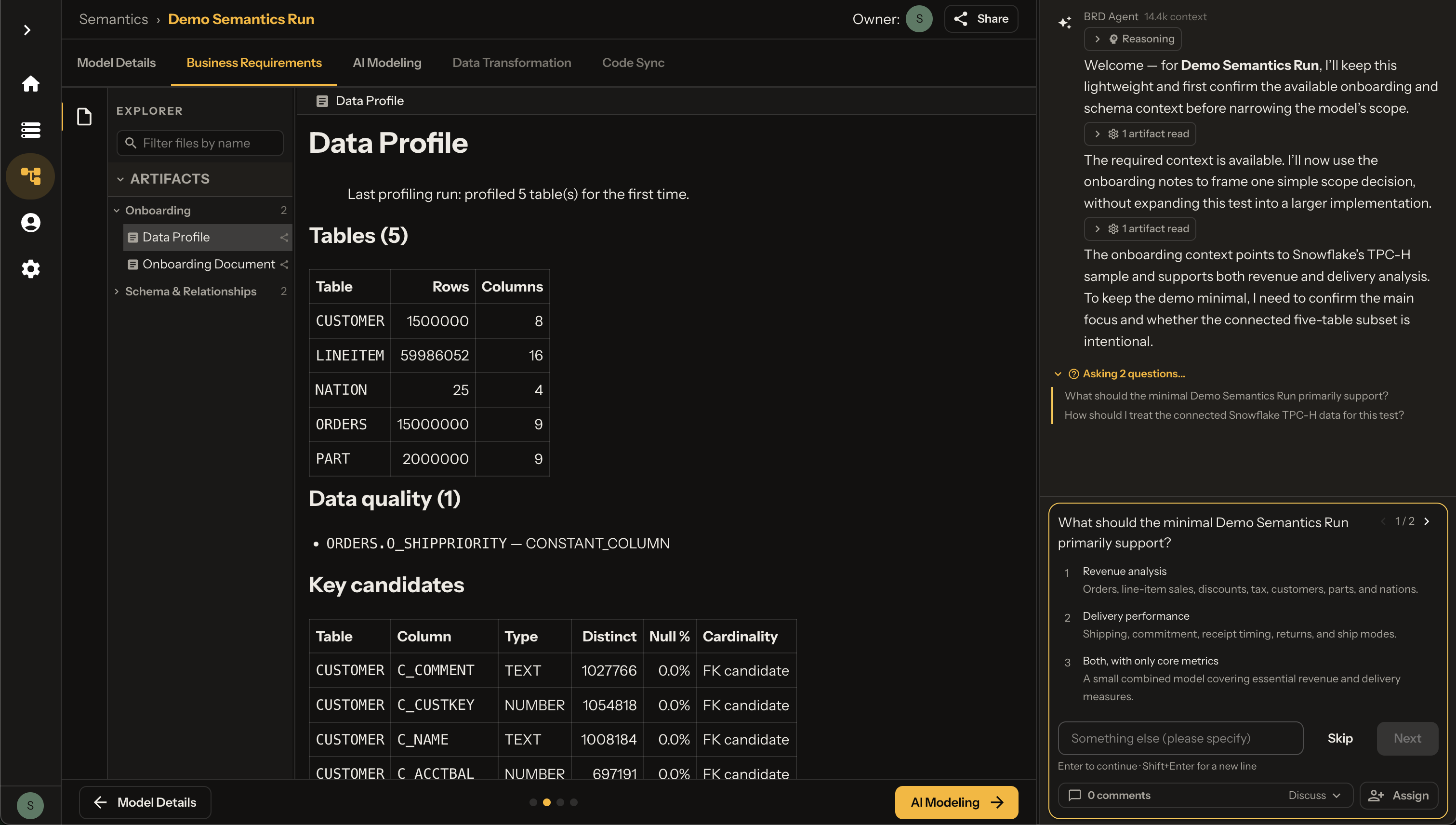Image resolution: width=1456 pixels, height=825 pixels.
Task: Expand Schema & Relationships folder
Action: pos(116,291)
